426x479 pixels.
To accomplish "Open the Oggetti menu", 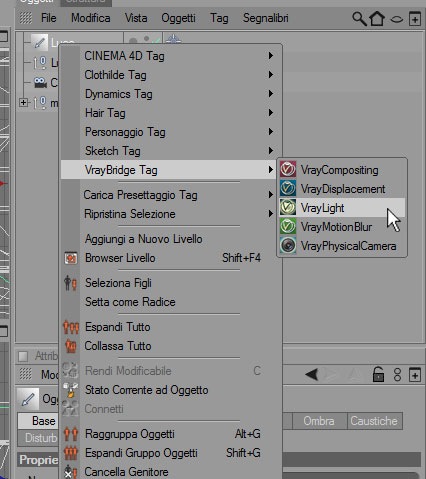I will click(178, 18).
